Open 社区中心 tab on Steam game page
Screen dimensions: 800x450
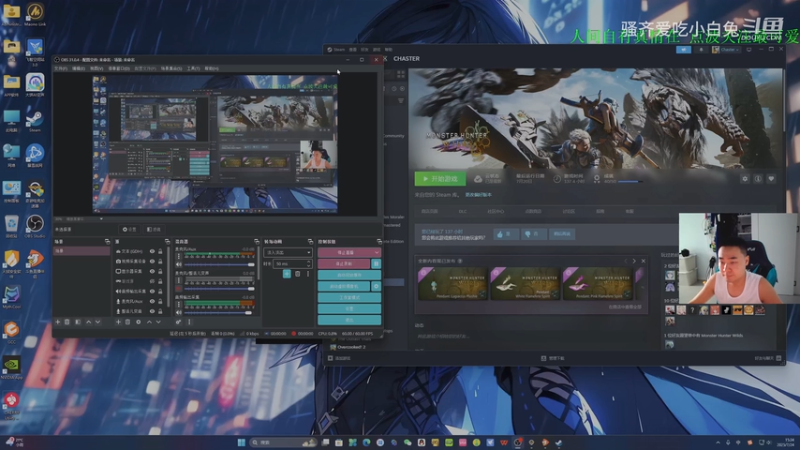tap(495, 211)
